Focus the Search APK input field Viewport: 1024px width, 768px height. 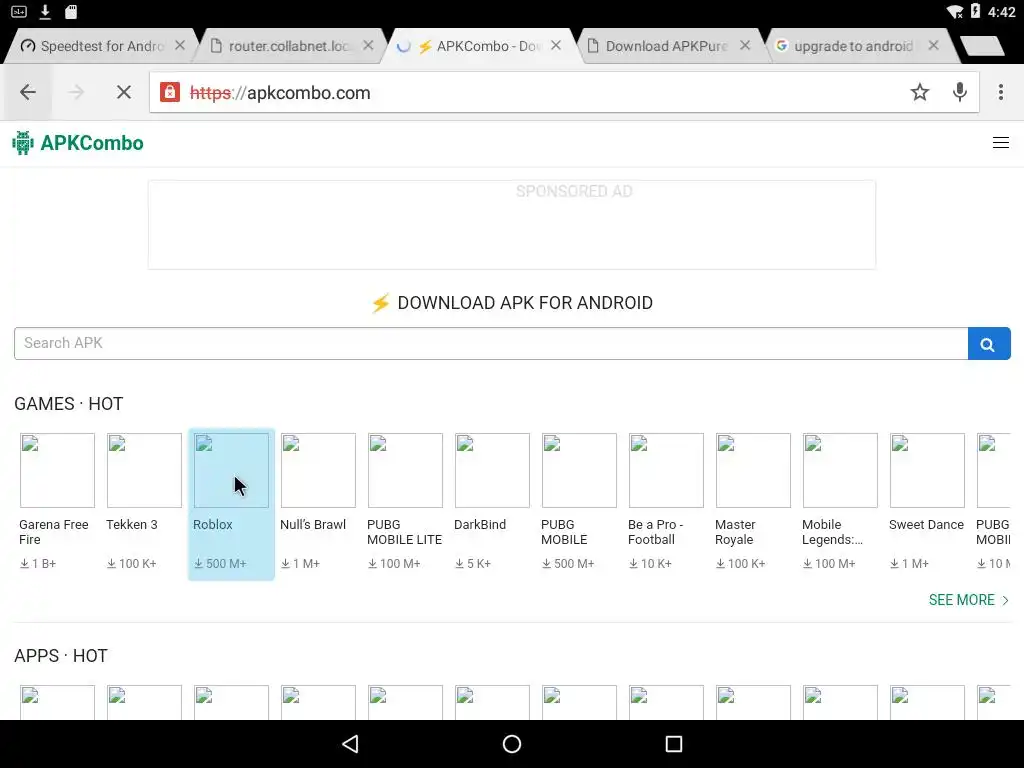coord(491,344)
